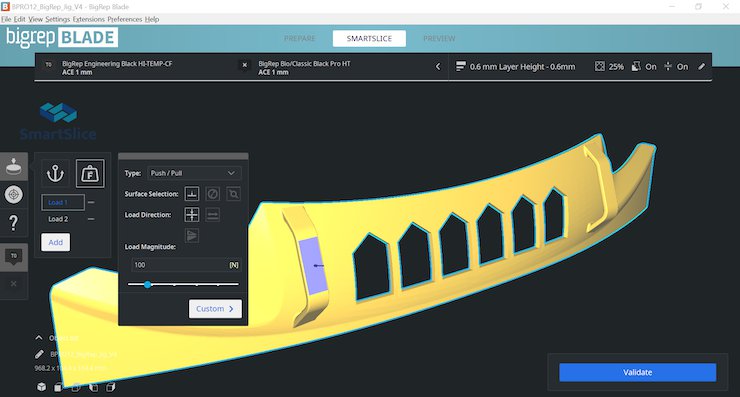Collapse the material bar with left chevron

pyautogui.click(x=438, y=67)
